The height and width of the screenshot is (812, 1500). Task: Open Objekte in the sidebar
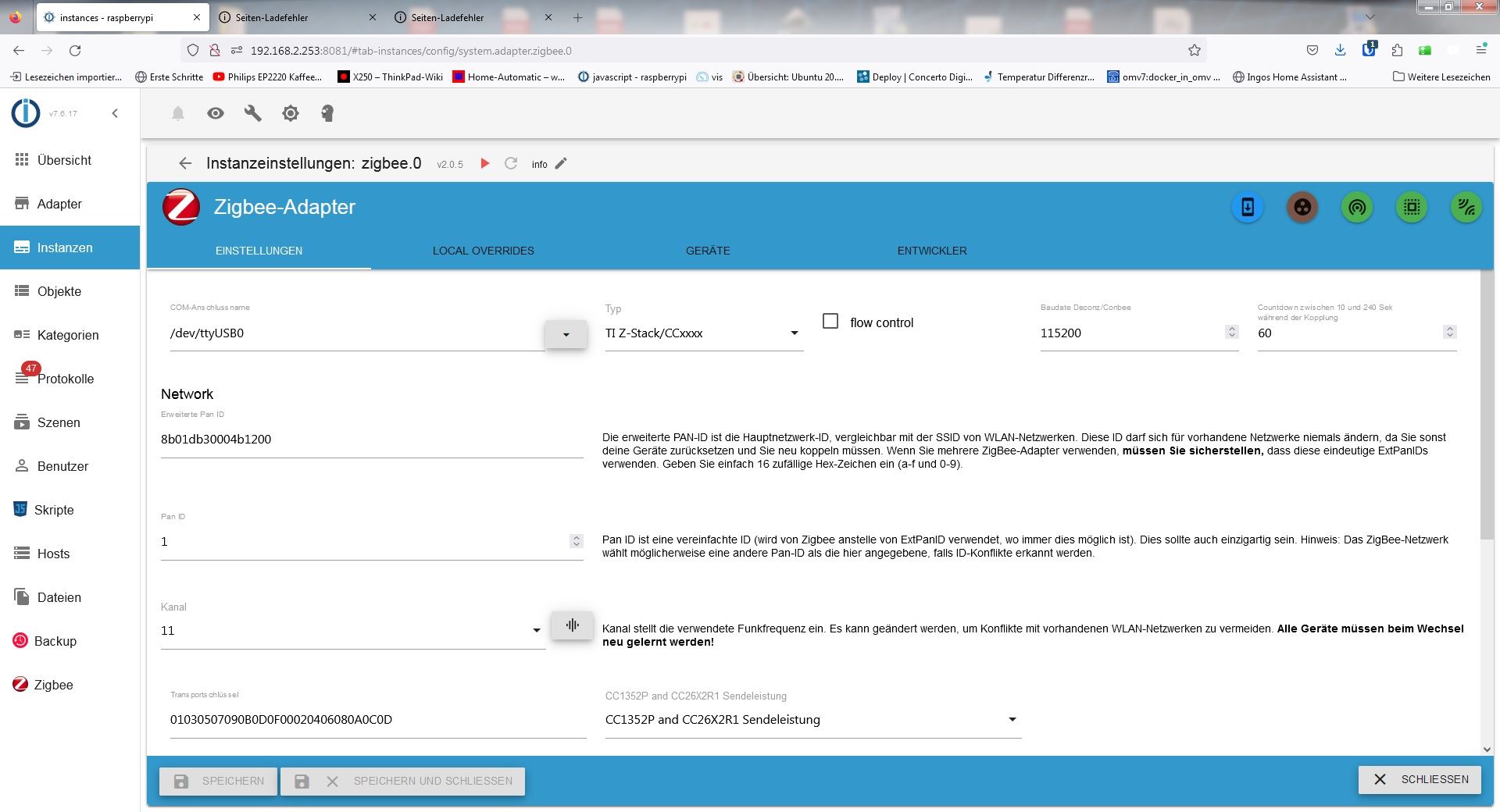coord(70,291)
